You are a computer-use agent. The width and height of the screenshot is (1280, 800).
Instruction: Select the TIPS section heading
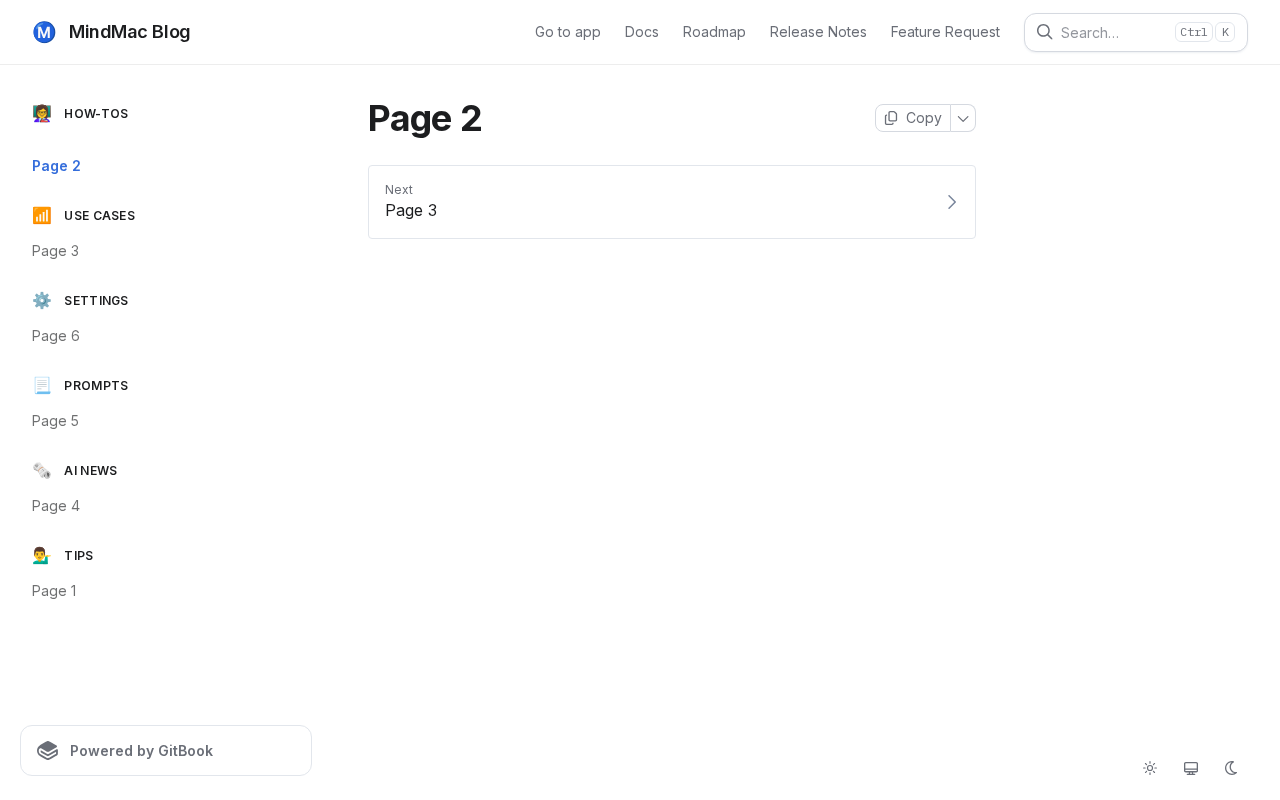click(79, 556)
